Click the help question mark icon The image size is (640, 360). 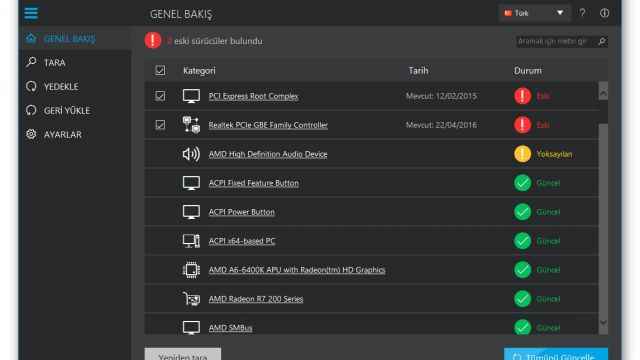tap(582, 13)
